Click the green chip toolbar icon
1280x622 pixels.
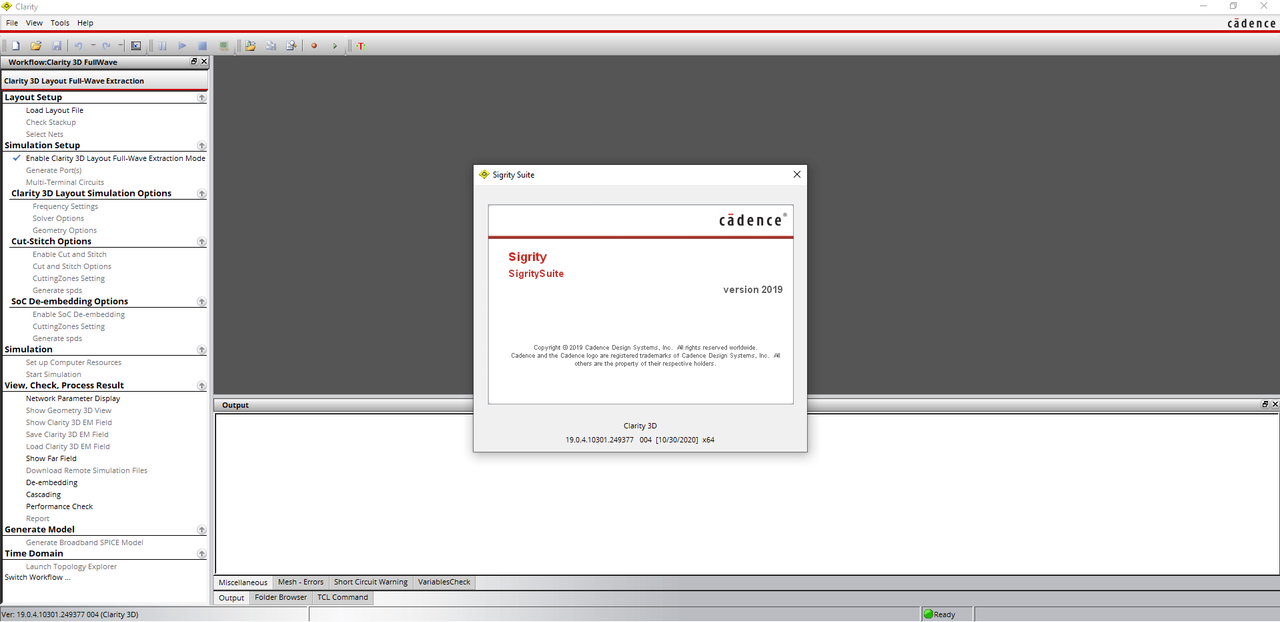pyautogui.click(x=224, y=46)
